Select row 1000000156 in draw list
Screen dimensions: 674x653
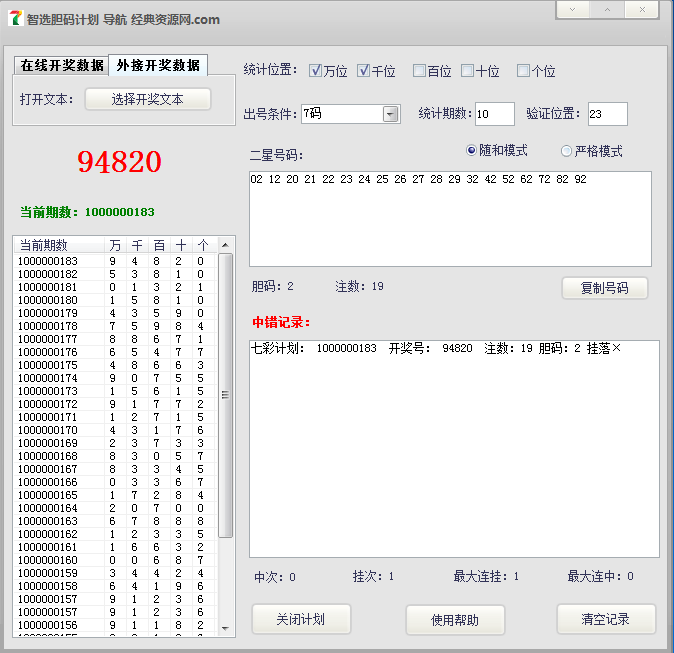(x=115, y=625)
